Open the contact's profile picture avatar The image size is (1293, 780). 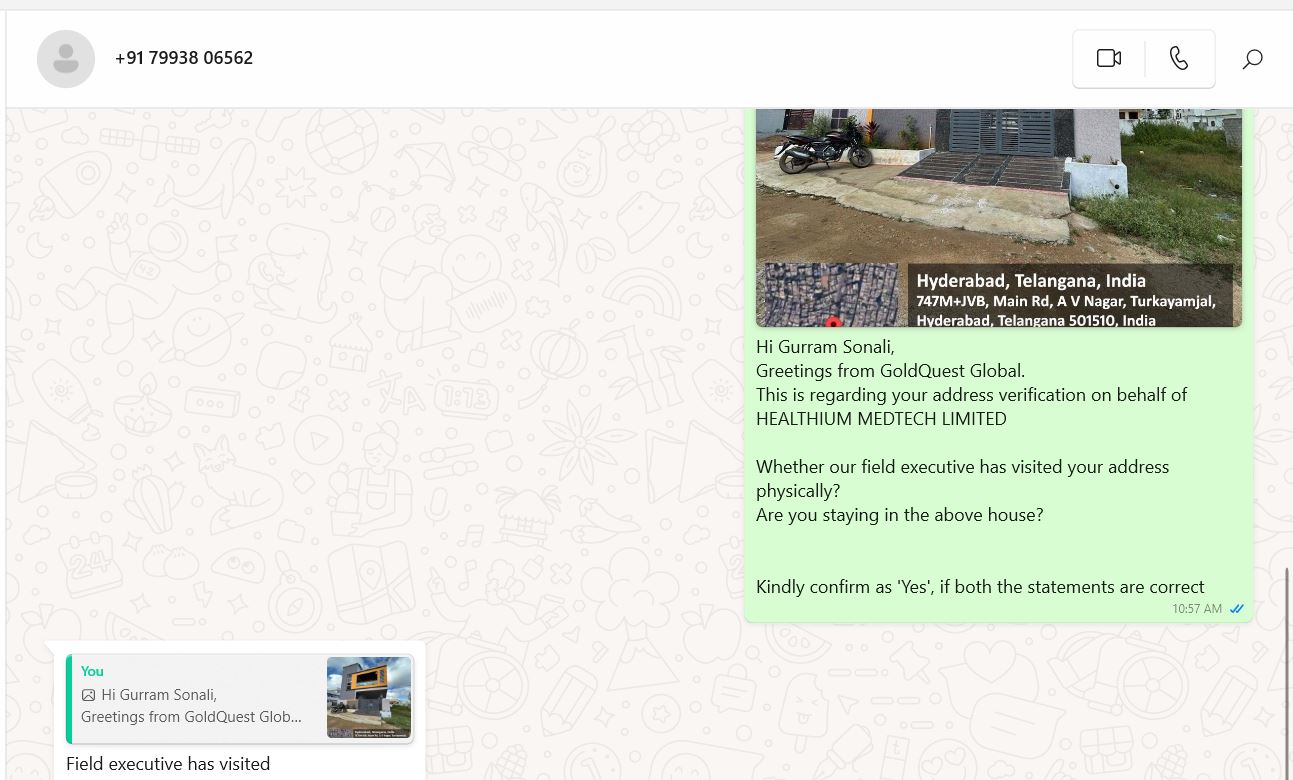click(66, 59)
